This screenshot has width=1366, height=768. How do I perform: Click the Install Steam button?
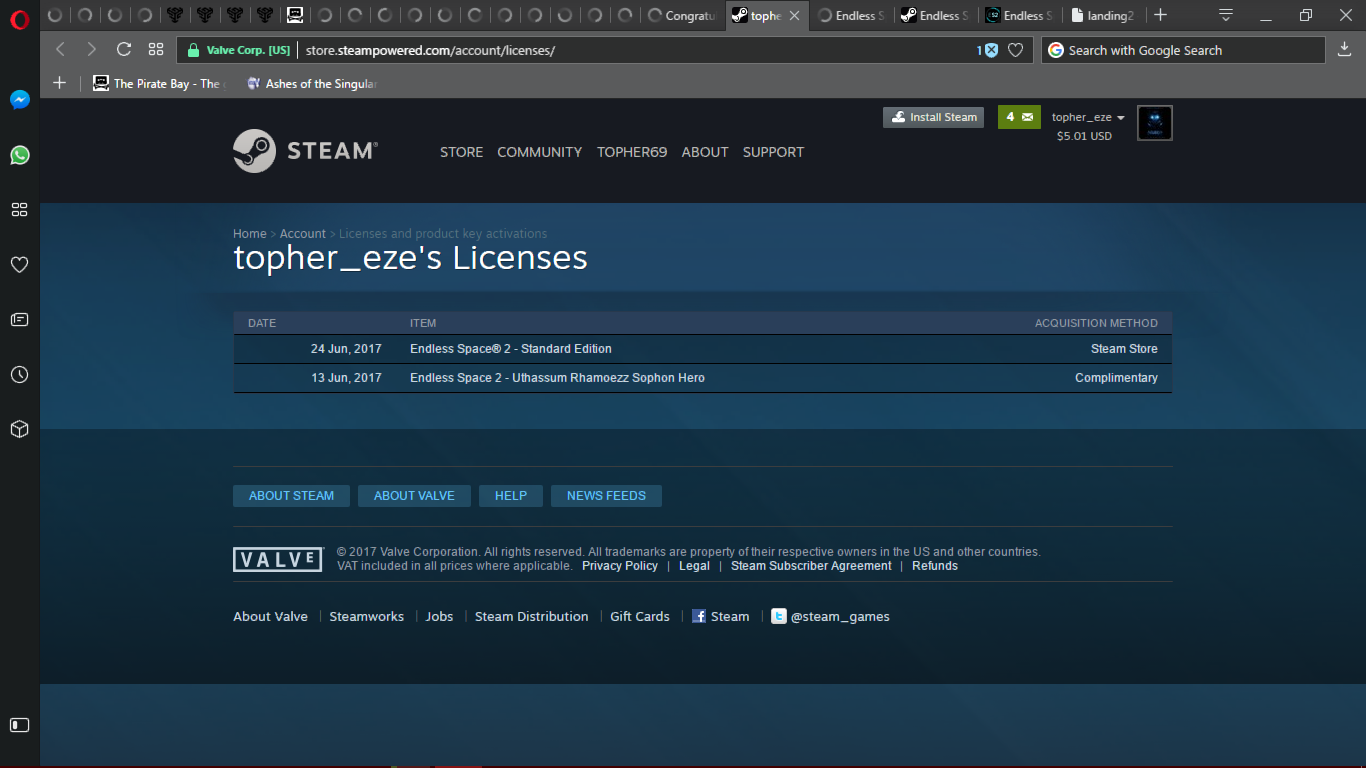(934, 117)
